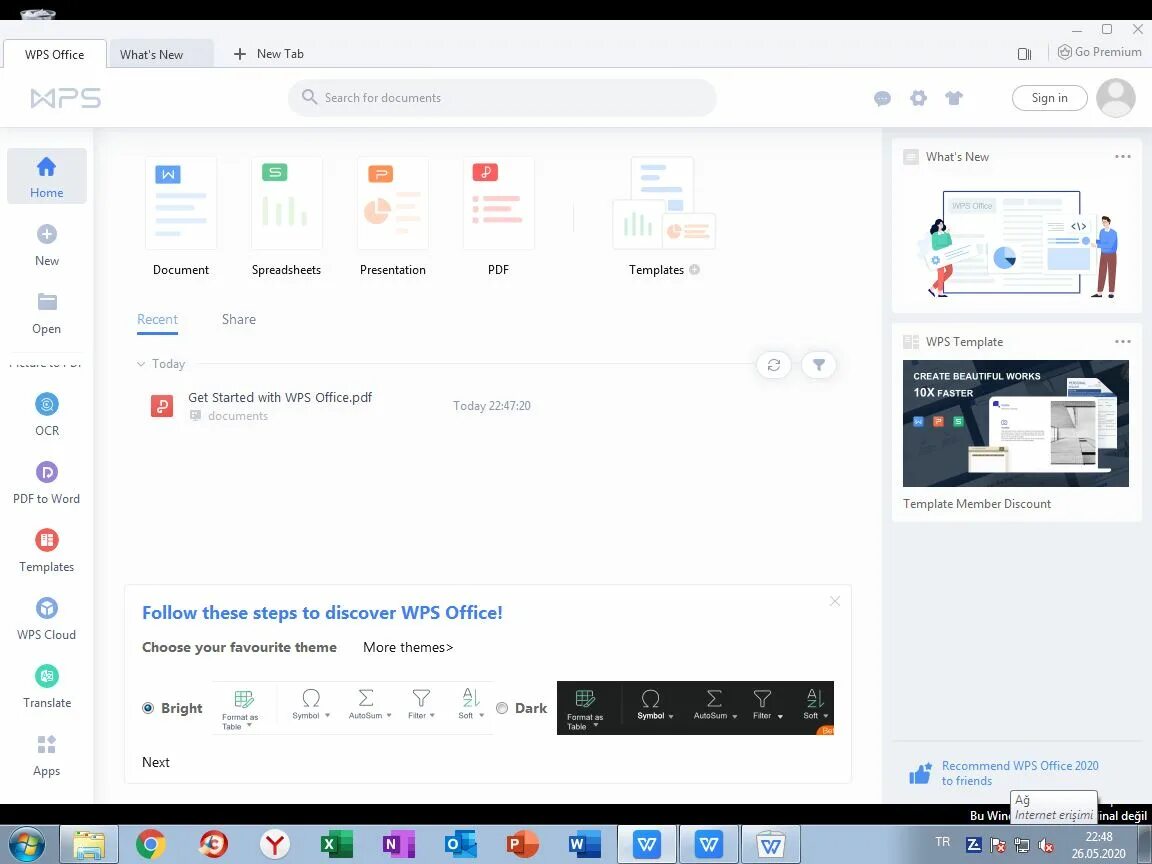Open Excel from the taskbar

click(x=336, y=844)
